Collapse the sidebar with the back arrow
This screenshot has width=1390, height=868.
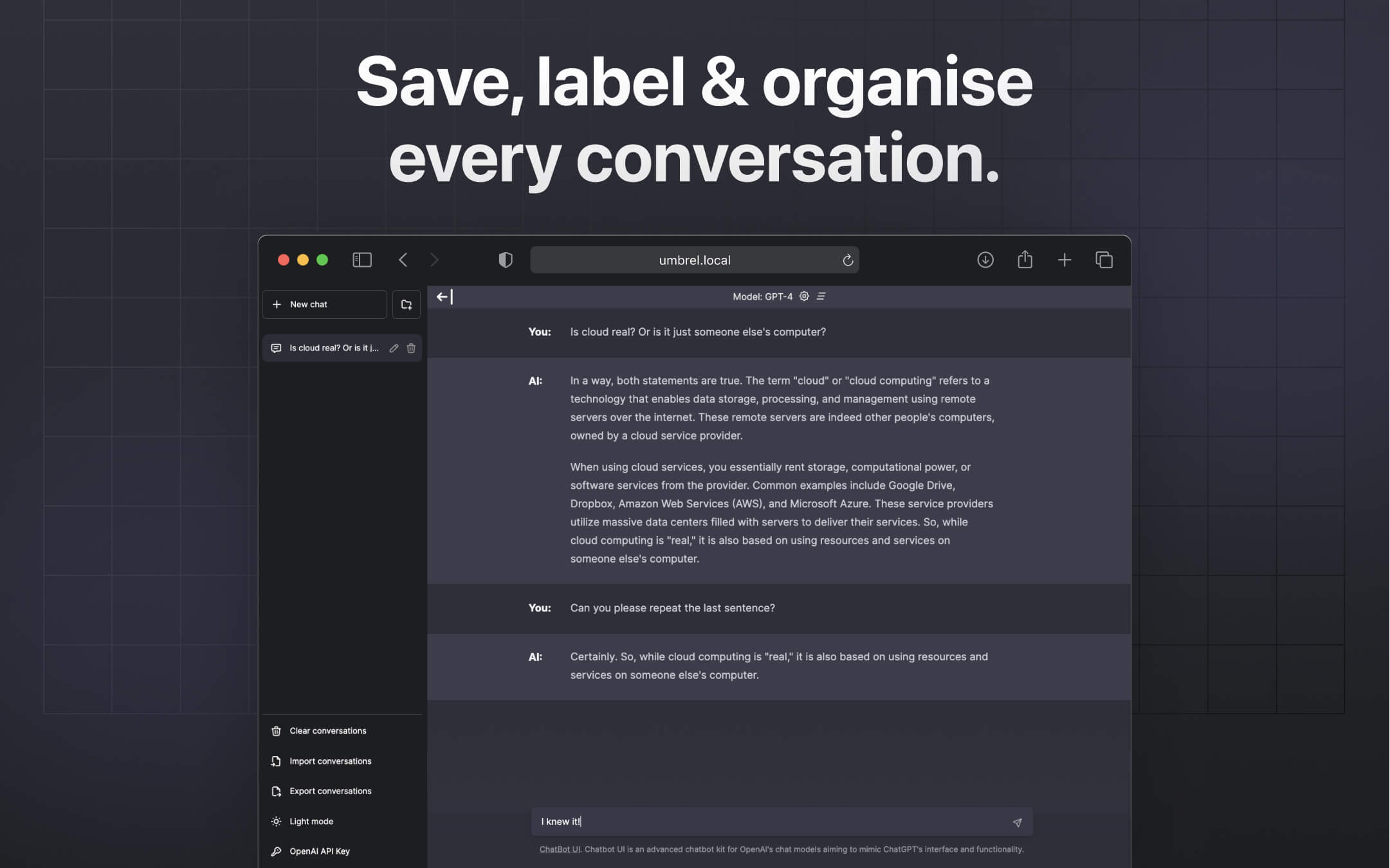pos(443,296)
